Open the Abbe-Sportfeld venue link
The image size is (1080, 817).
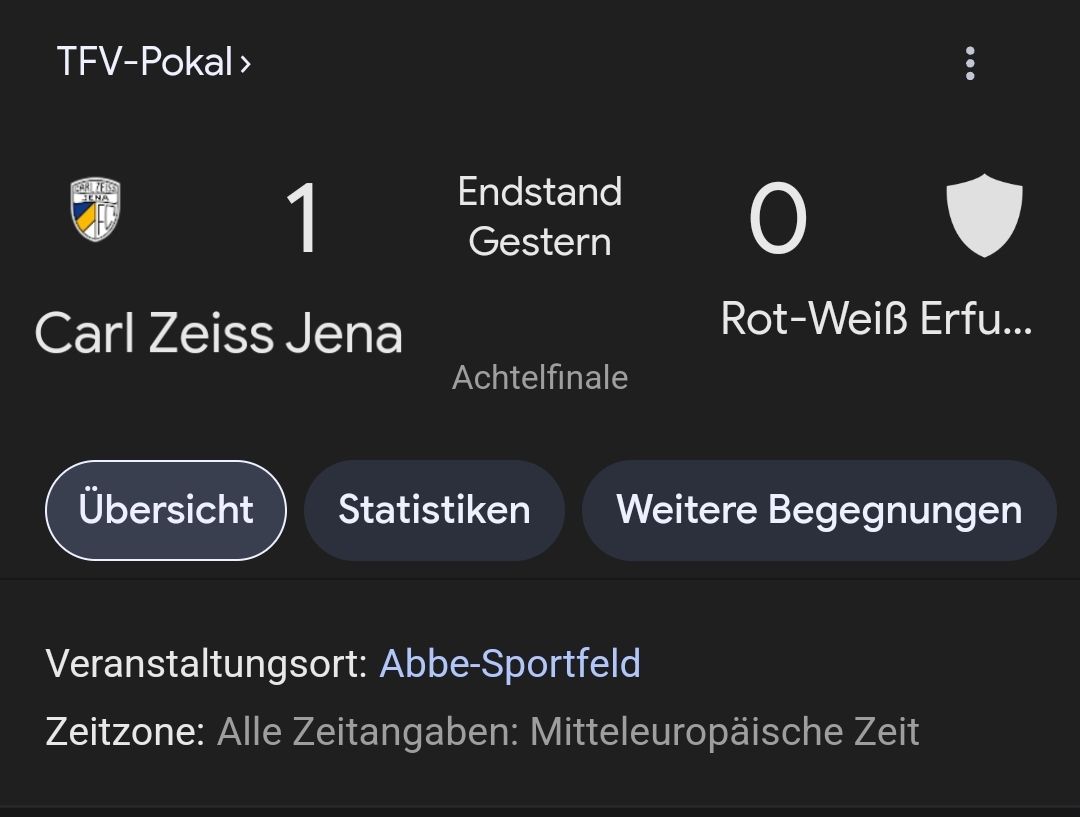pos(510,664)
